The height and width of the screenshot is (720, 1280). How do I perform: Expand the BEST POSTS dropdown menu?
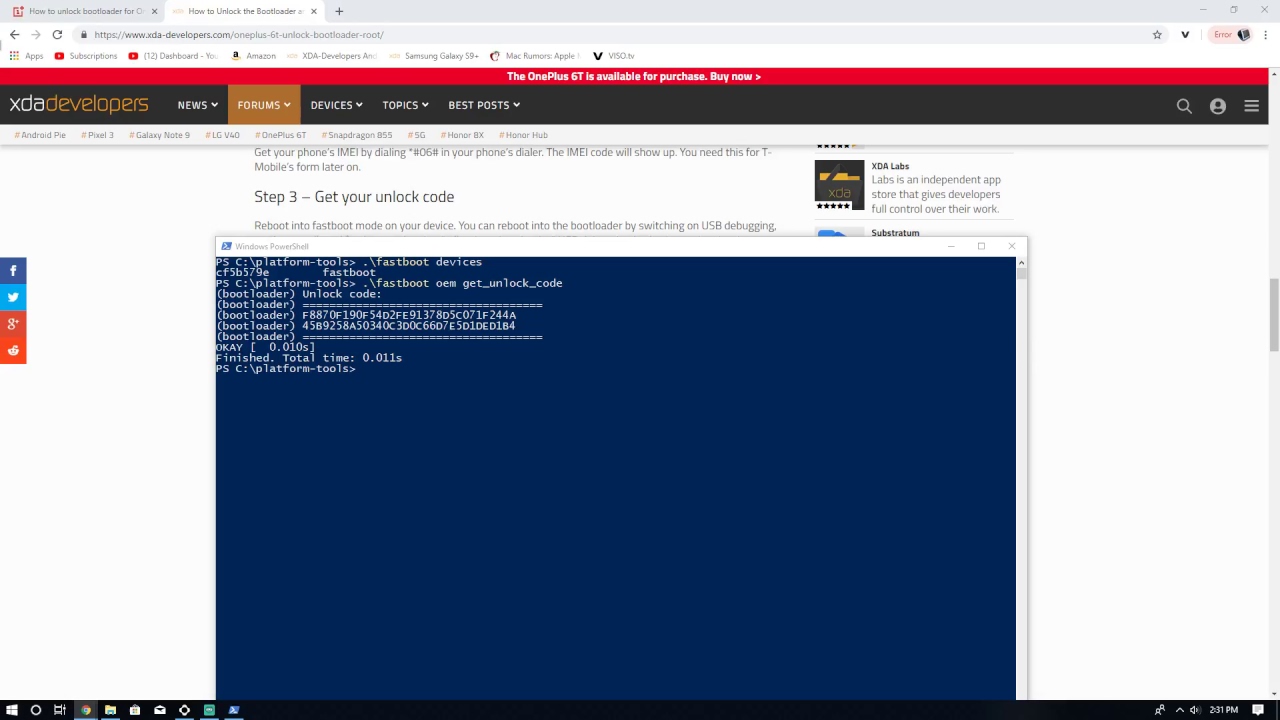point(484,105)
